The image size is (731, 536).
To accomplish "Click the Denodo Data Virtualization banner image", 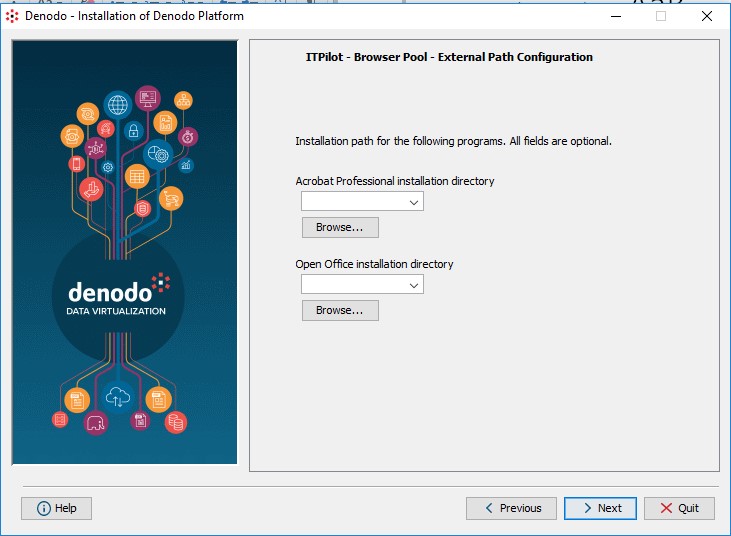I will [x=124, y=252].
